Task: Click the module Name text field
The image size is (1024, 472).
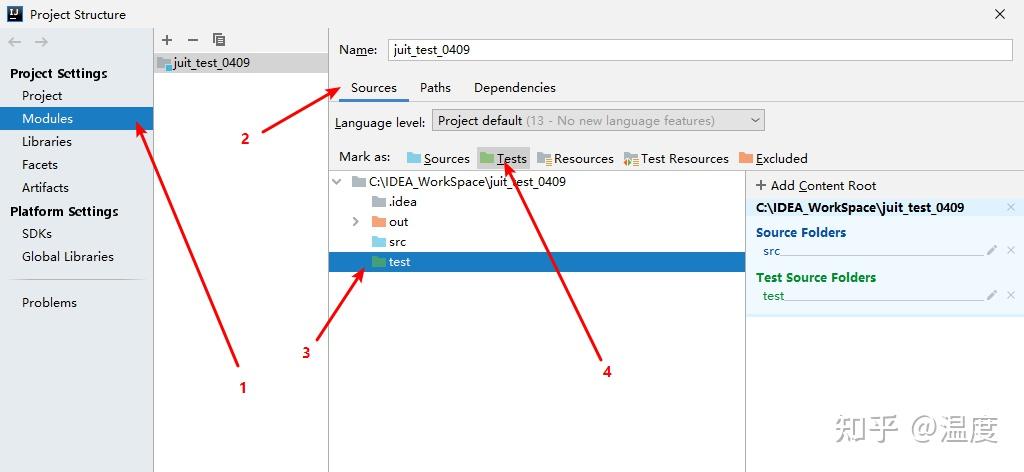Action: (700, 50)
